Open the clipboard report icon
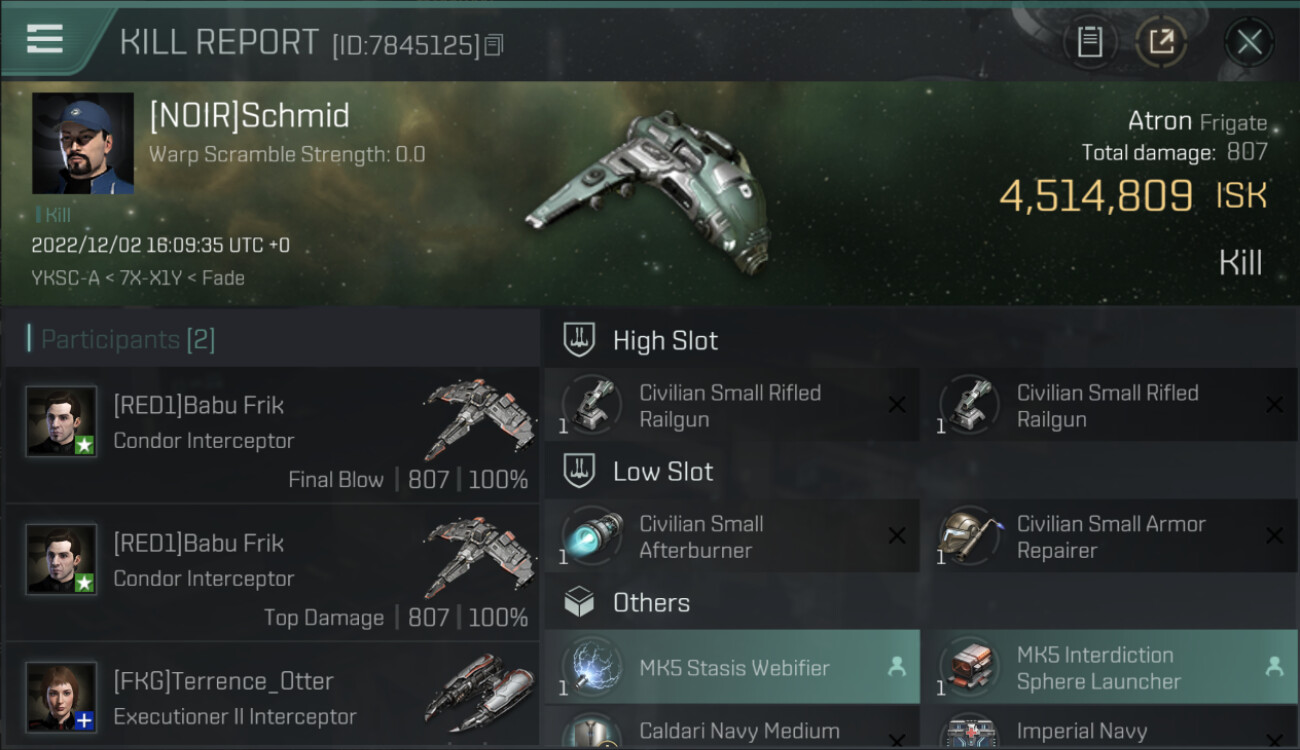The width and height of the screenshot is (1300, 750). (1089, 42)
